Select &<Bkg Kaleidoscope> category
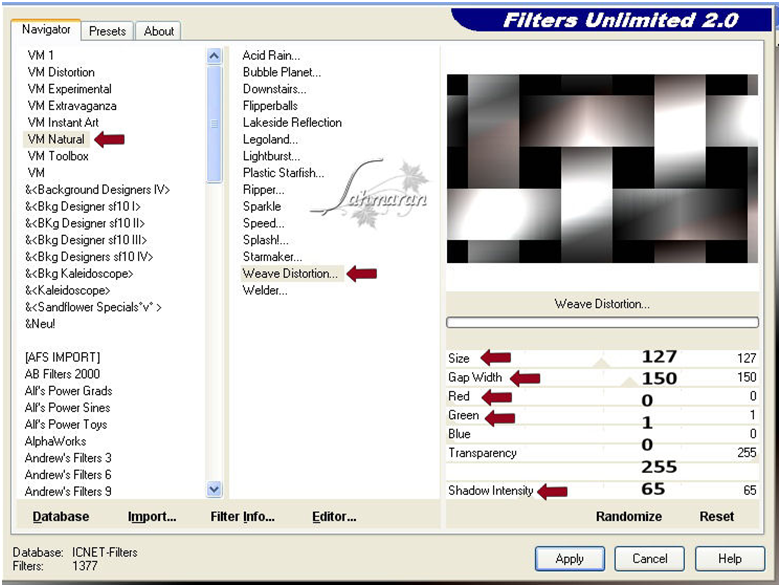781x587 pixels. [x=79, y=273]
